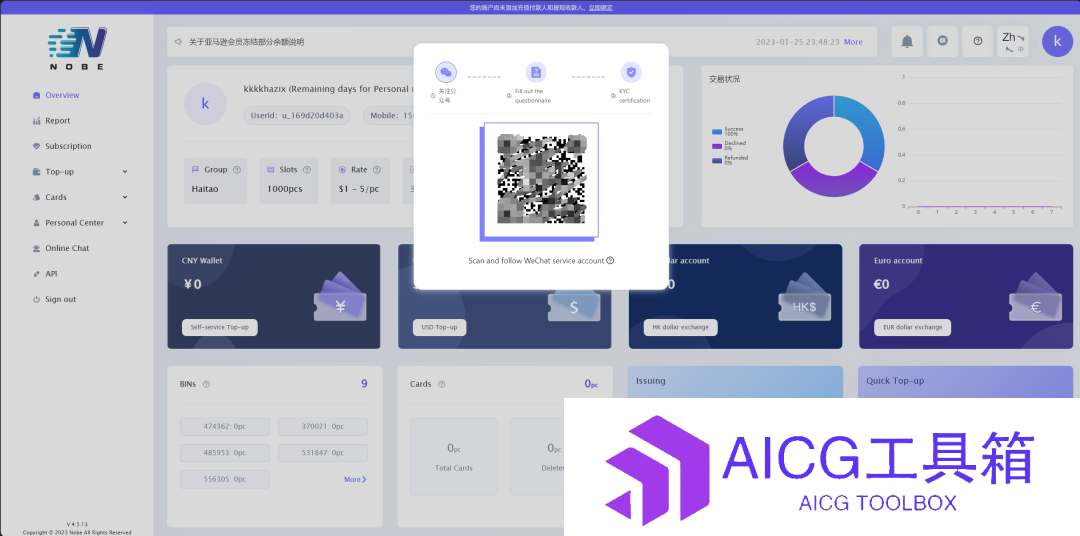Click the Issuing card header
Screen dimensions: 1080x536
pos(736,382)
